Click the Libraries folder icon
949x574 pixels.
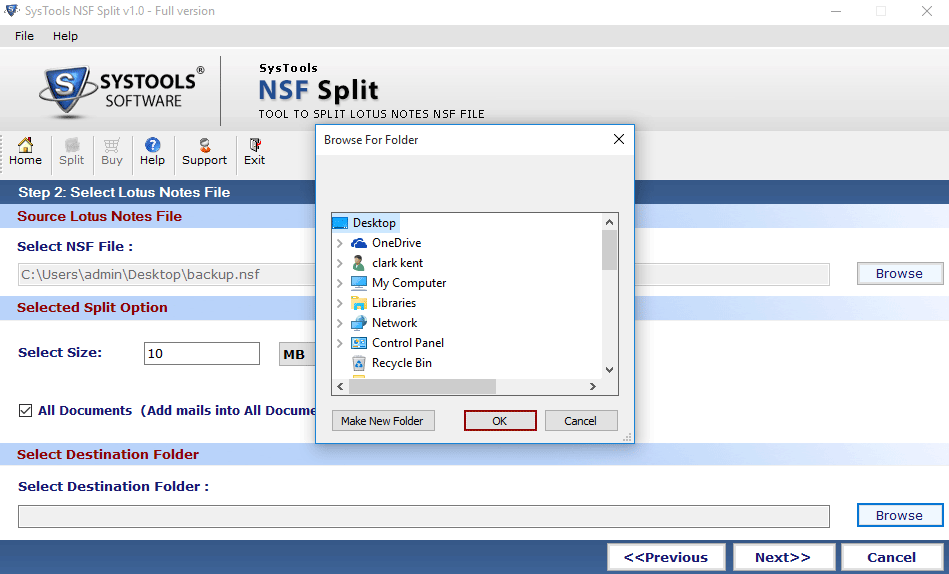point(359,303)
